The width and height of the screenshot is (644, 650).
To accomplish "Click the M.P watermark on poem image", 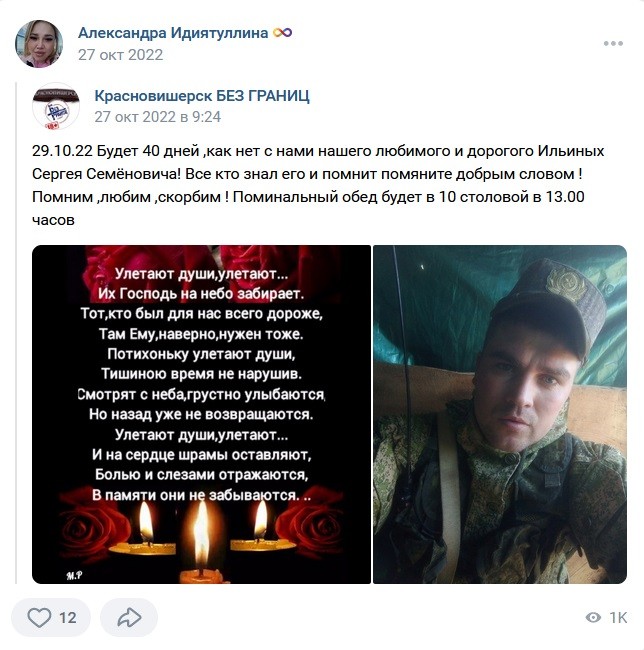I will (74, 575).
